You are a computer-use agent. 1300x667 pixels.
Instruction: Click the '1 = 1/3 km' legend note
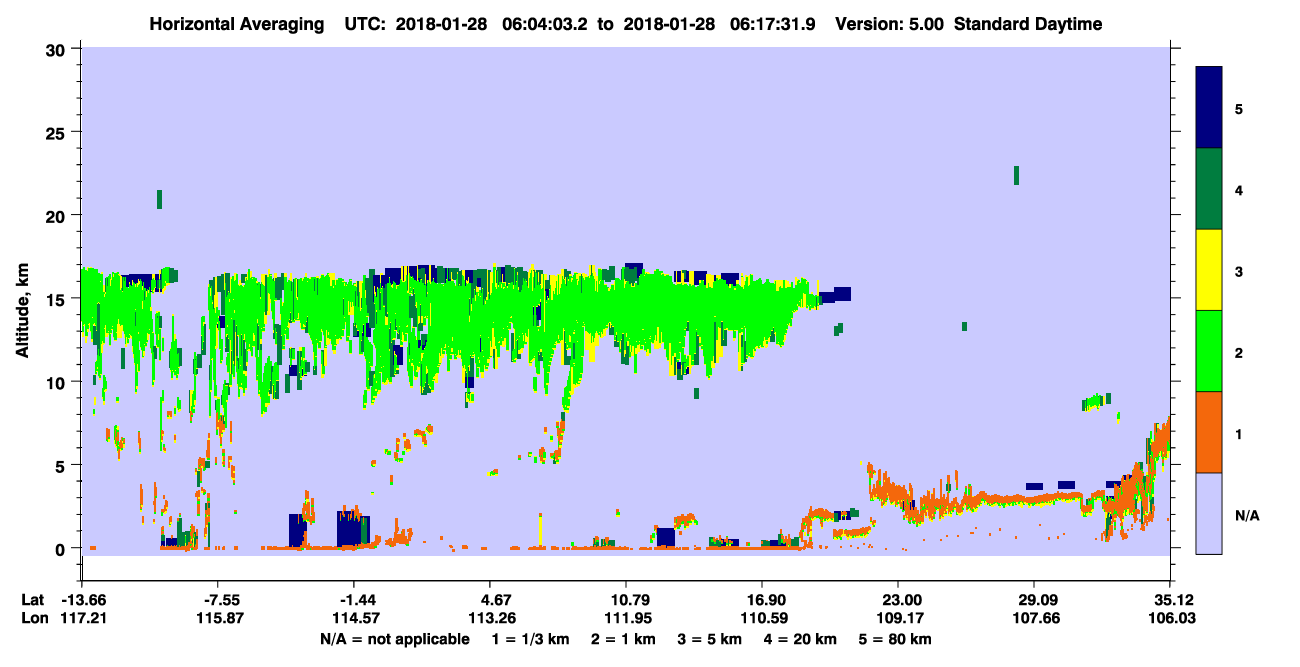click(533, 639)
